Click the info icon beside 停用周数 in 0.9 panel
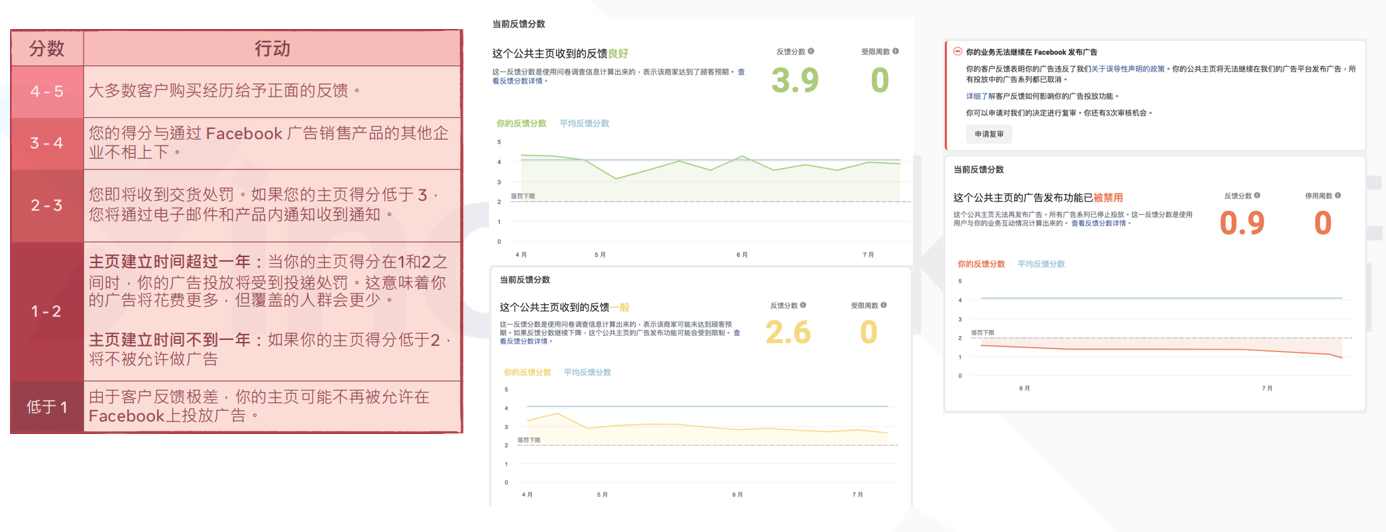Image resolution: width=1386 pixels, height=532 pixels. (1338, 196)
